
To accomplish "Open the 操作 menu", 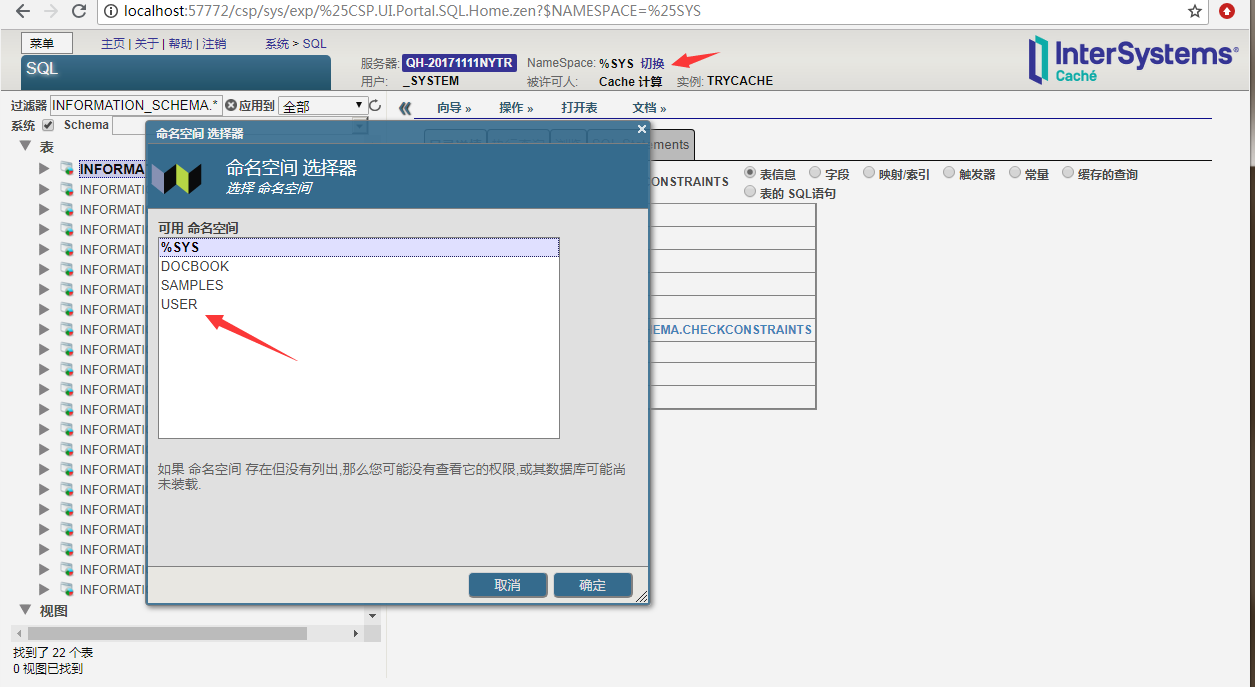I will point(516,107).
